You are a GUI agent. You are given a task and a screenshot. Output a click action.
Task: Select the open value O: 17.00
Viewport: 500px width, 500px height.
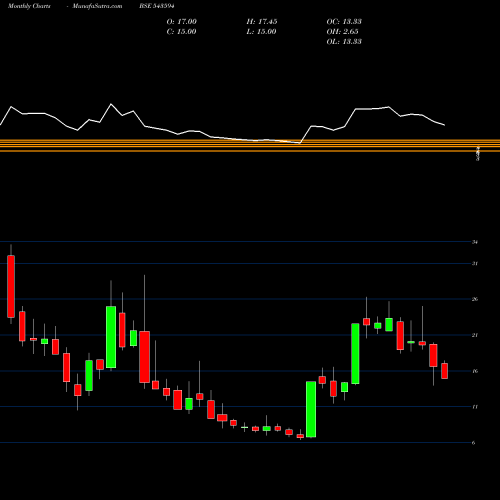pyautogui.click(x=182, y=22)
